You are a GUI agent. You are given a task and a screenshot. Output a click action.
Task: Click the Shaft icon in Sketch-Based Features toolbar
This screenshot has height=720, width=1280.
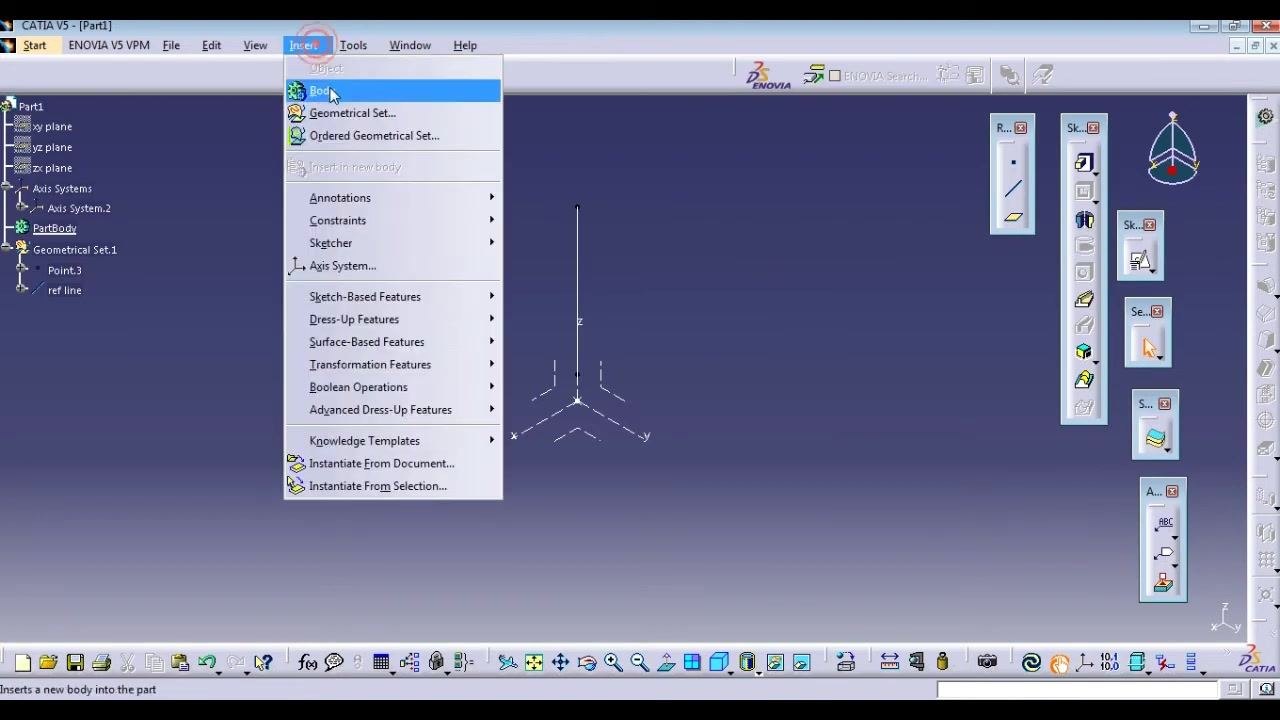(x=1084, y=220)
